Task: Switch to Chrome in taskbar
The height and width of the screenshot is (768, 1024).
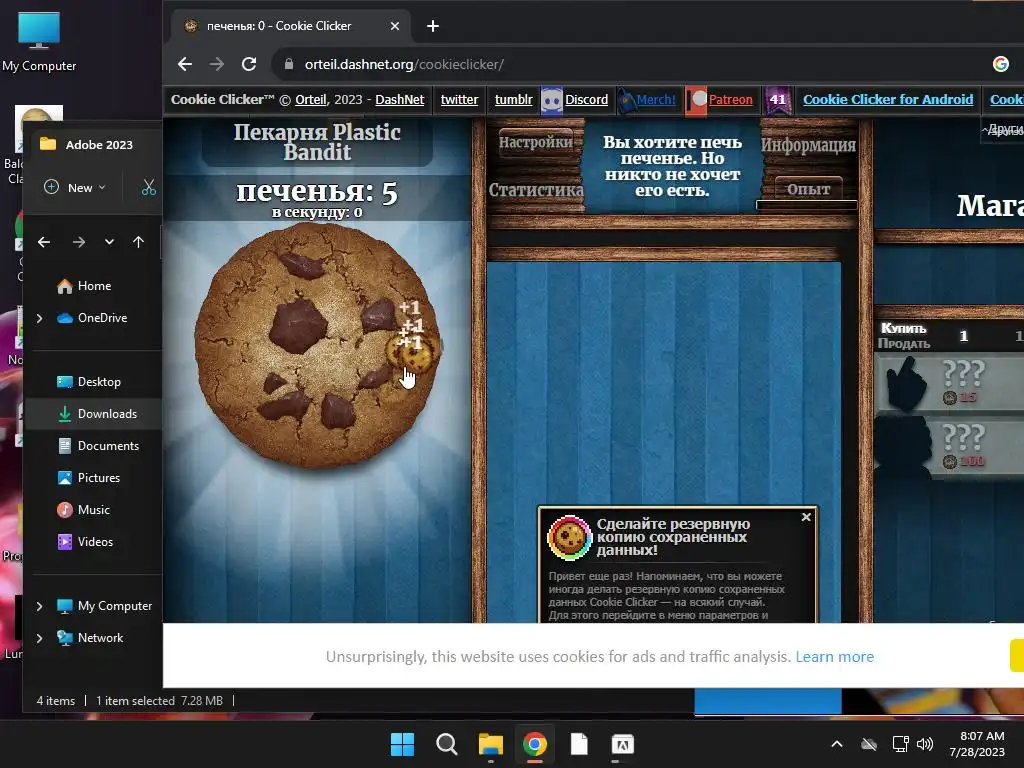Action: coord(535,744)
